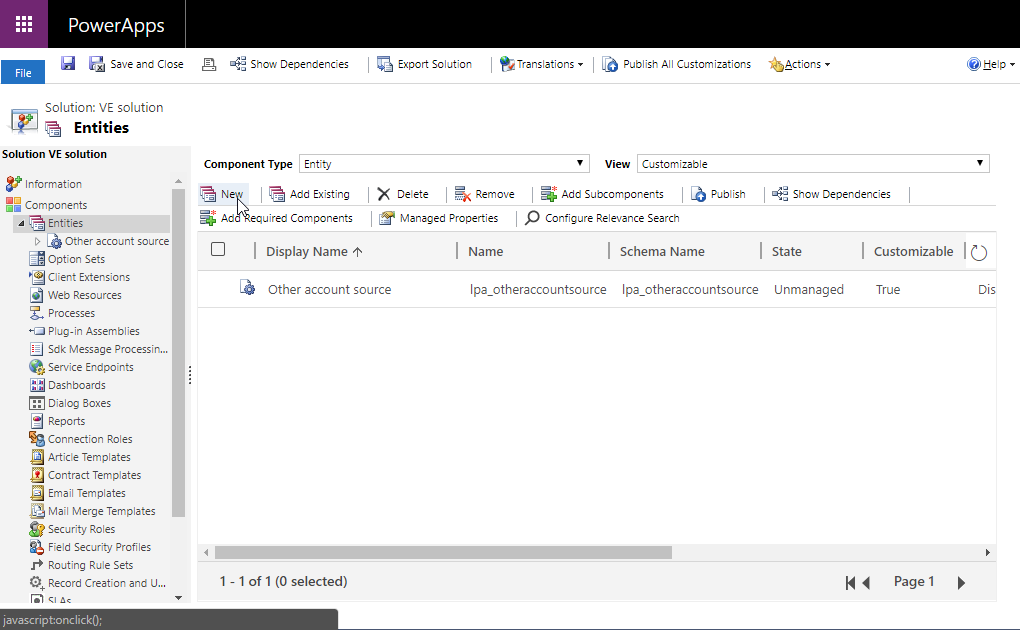Image resolution: width=1020 pixels, height=630 pixels.
Task: Click the Add Subcomponents toolbar icon
Action: [x=549, y=194]
